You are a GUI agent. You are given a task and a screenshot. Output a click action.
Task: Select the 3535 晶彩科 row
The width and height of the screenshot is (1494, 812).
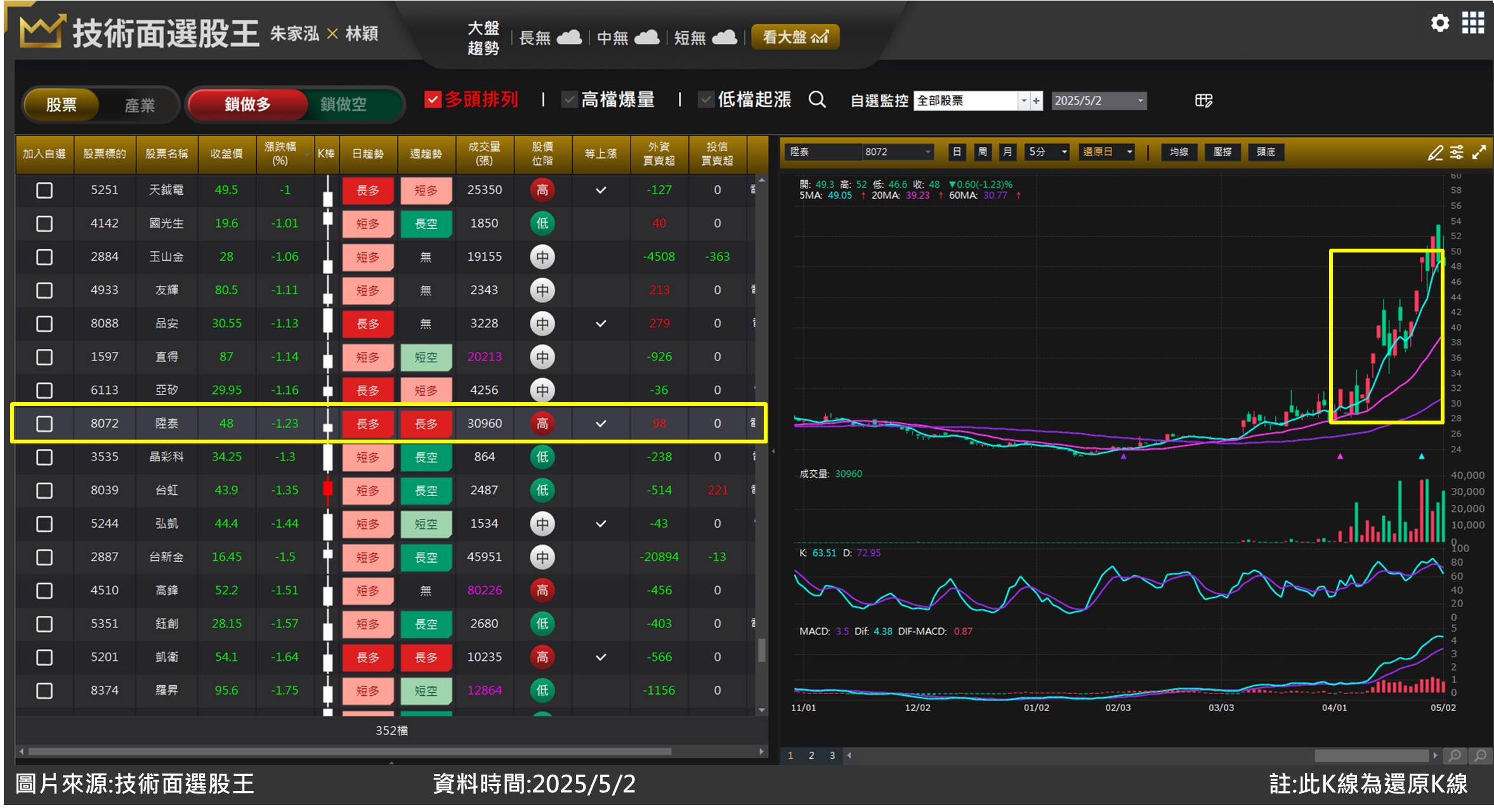point(385,457)
